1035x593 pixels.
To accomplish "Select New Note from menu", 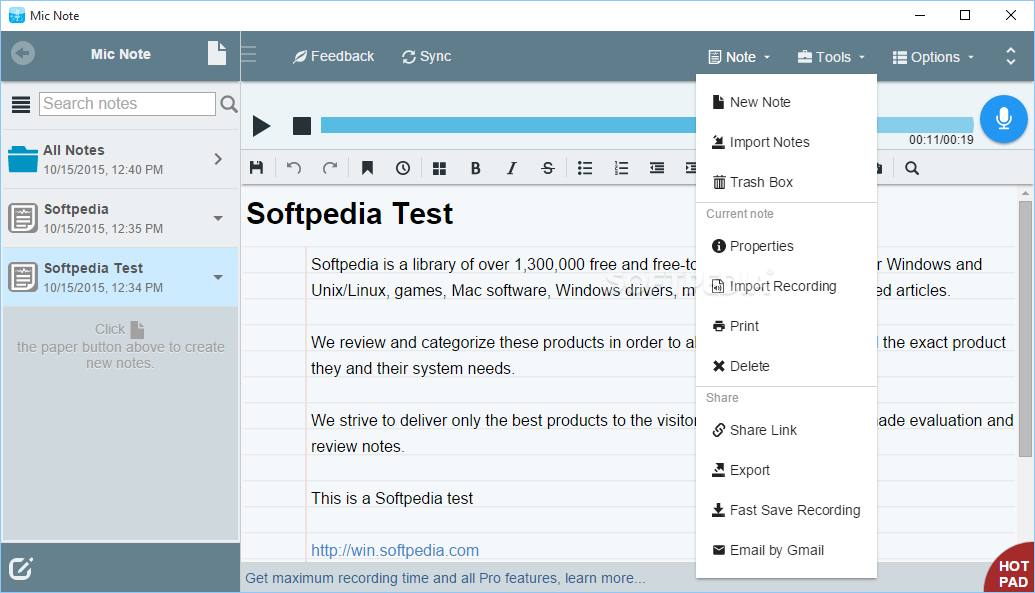I will click(x=786, y=102).
